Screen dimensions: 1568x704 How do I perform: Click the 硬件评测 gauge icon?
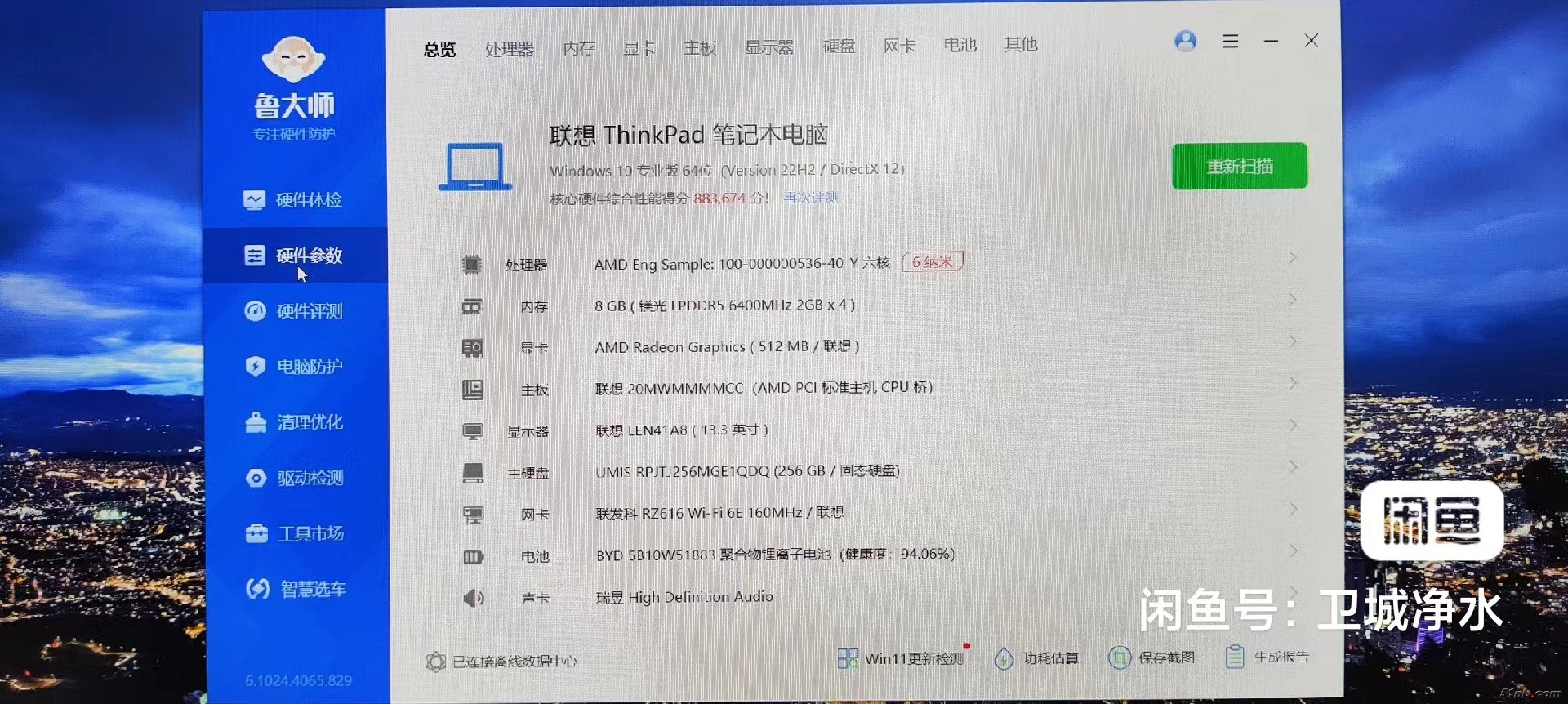point(255,311)
